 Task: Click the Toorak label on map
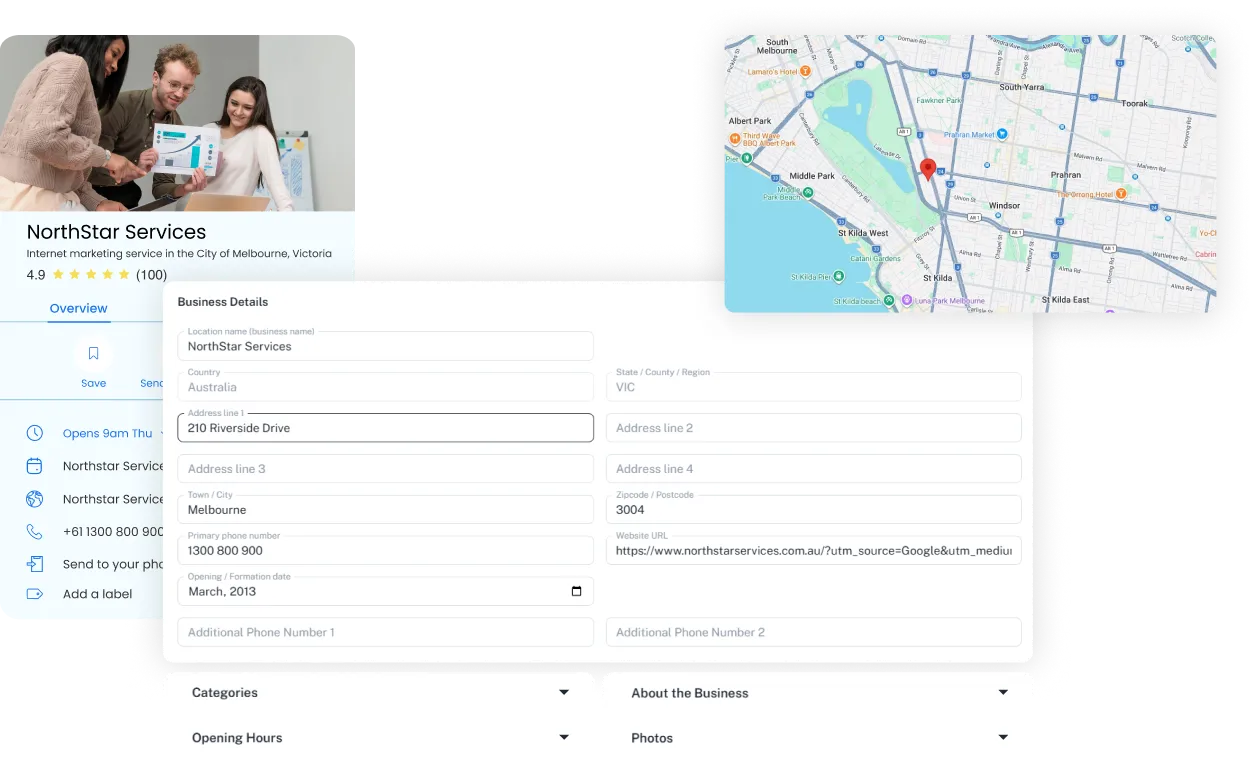[x=1134, y=103]
